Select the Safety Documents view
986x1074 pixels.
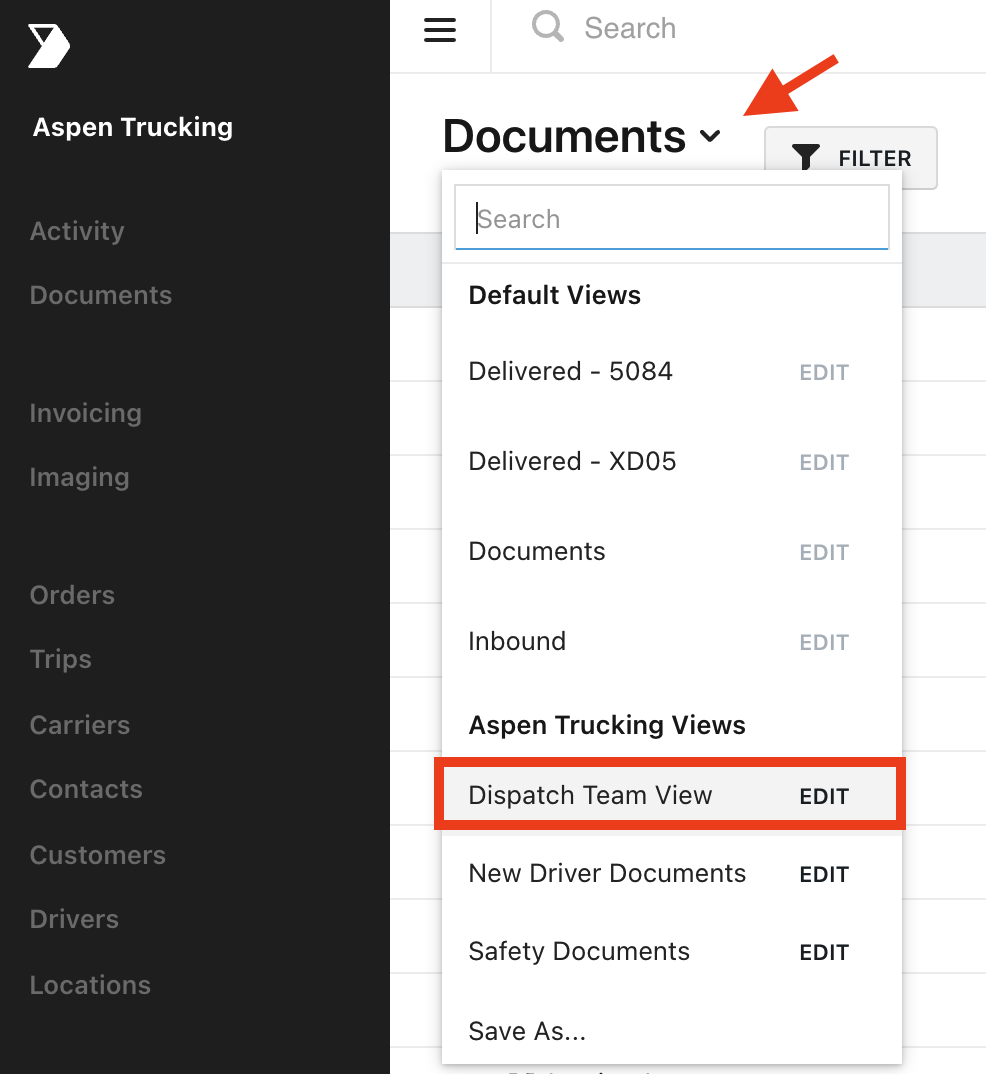click(x=579, y=951)
